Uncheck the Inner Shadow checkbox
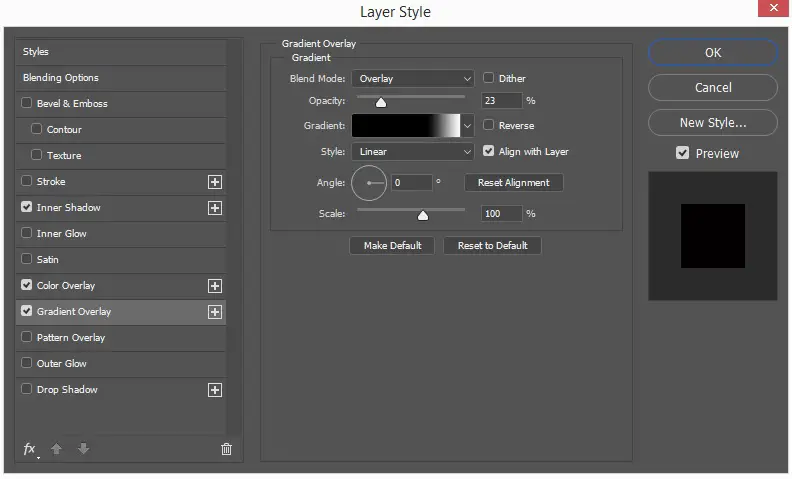The height and width of the screenshot is (479, 792). click(x=26, y=207)
